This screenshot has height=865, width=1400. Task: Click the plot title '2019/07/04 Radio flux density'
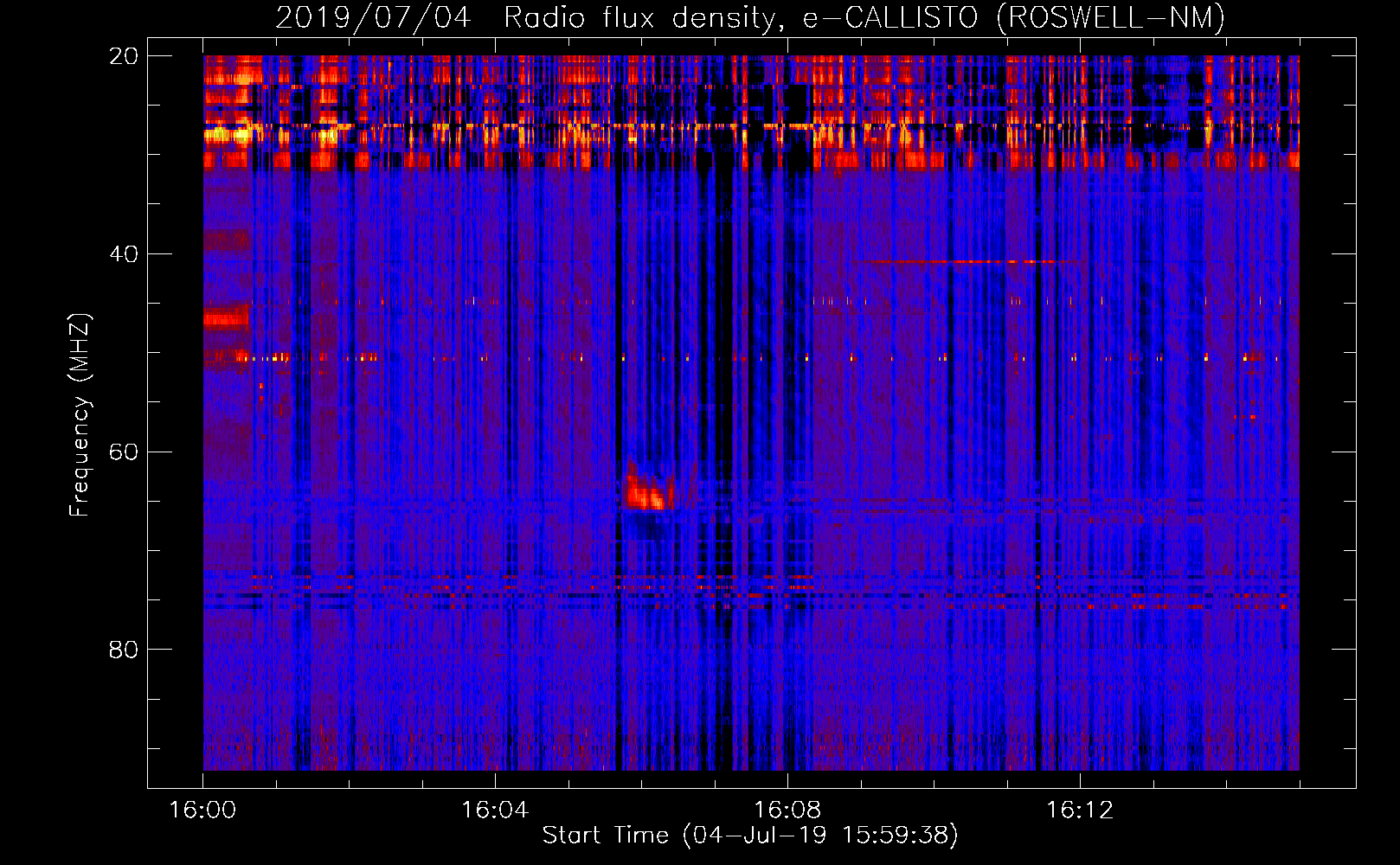point(526,17)
